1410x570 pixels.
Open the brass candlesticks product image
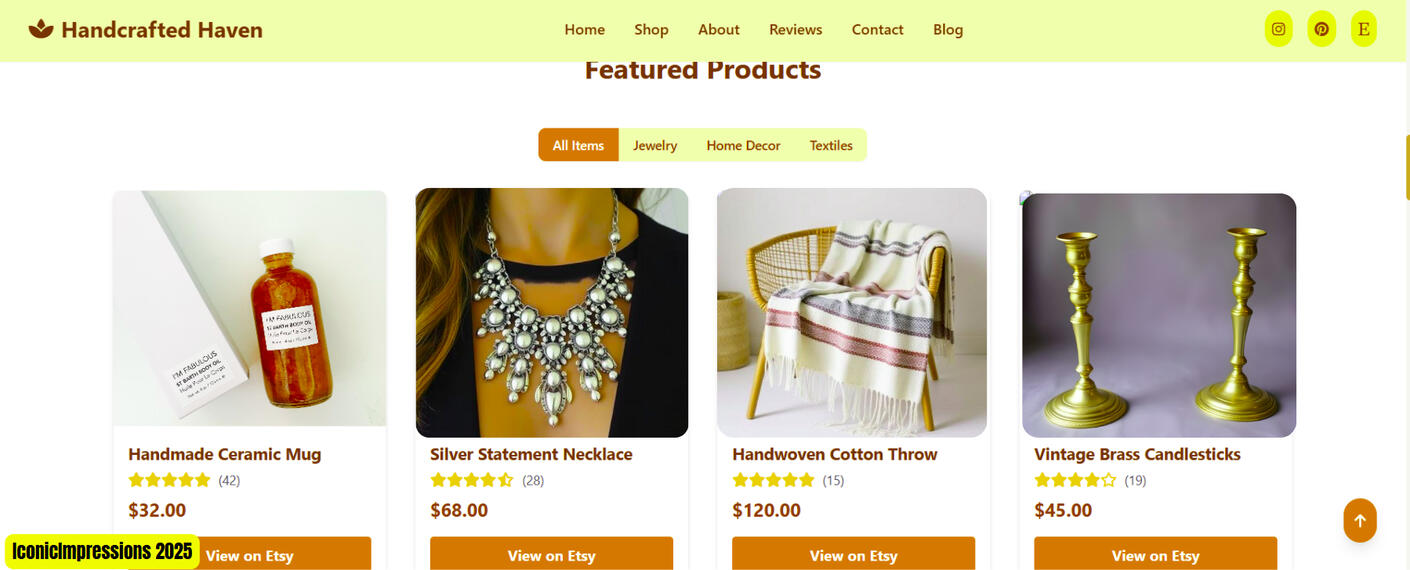point(1159,315)
